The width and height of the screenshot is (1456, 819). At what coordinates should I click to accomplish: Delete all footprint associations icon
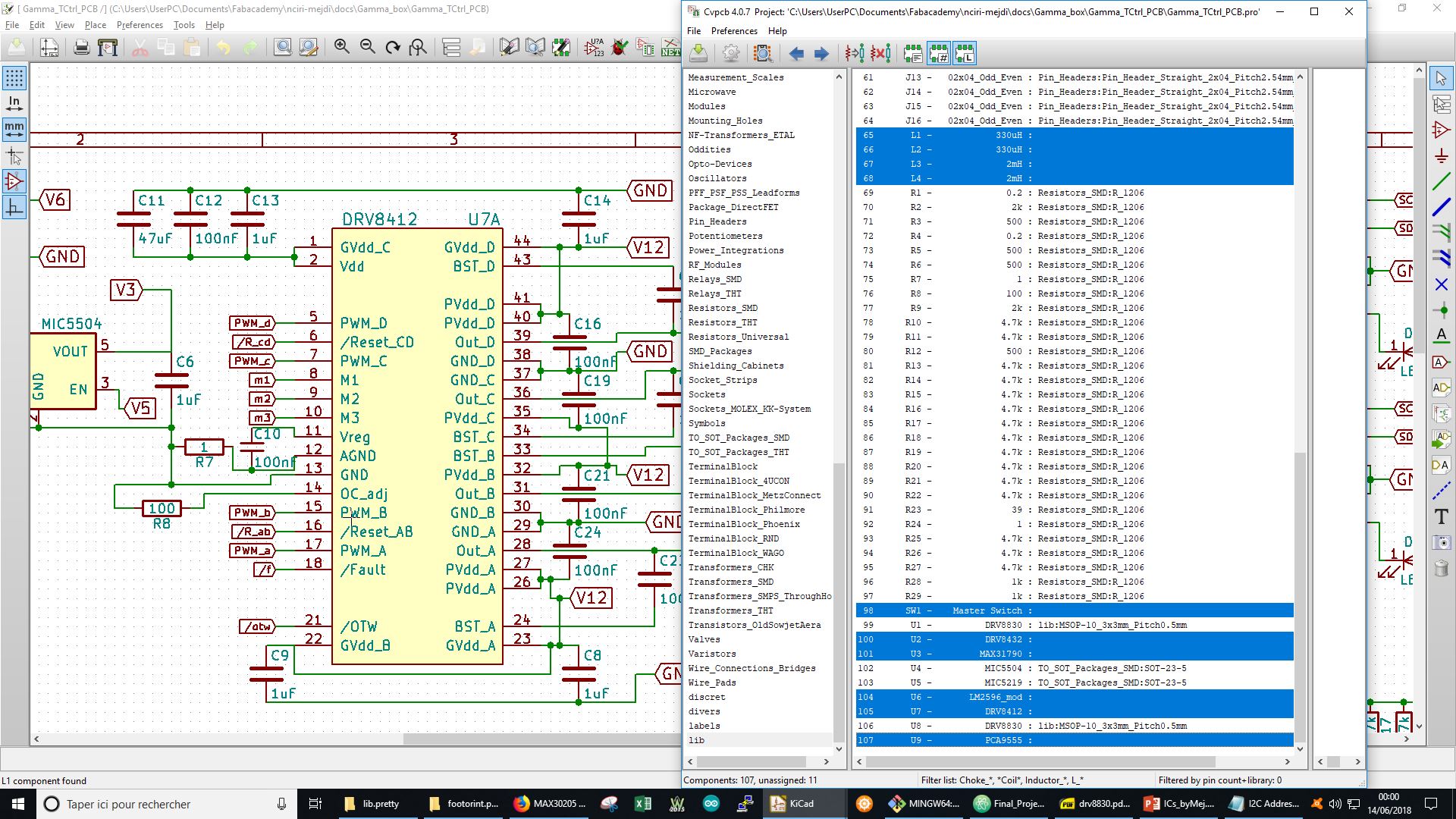tap(880, 53)
